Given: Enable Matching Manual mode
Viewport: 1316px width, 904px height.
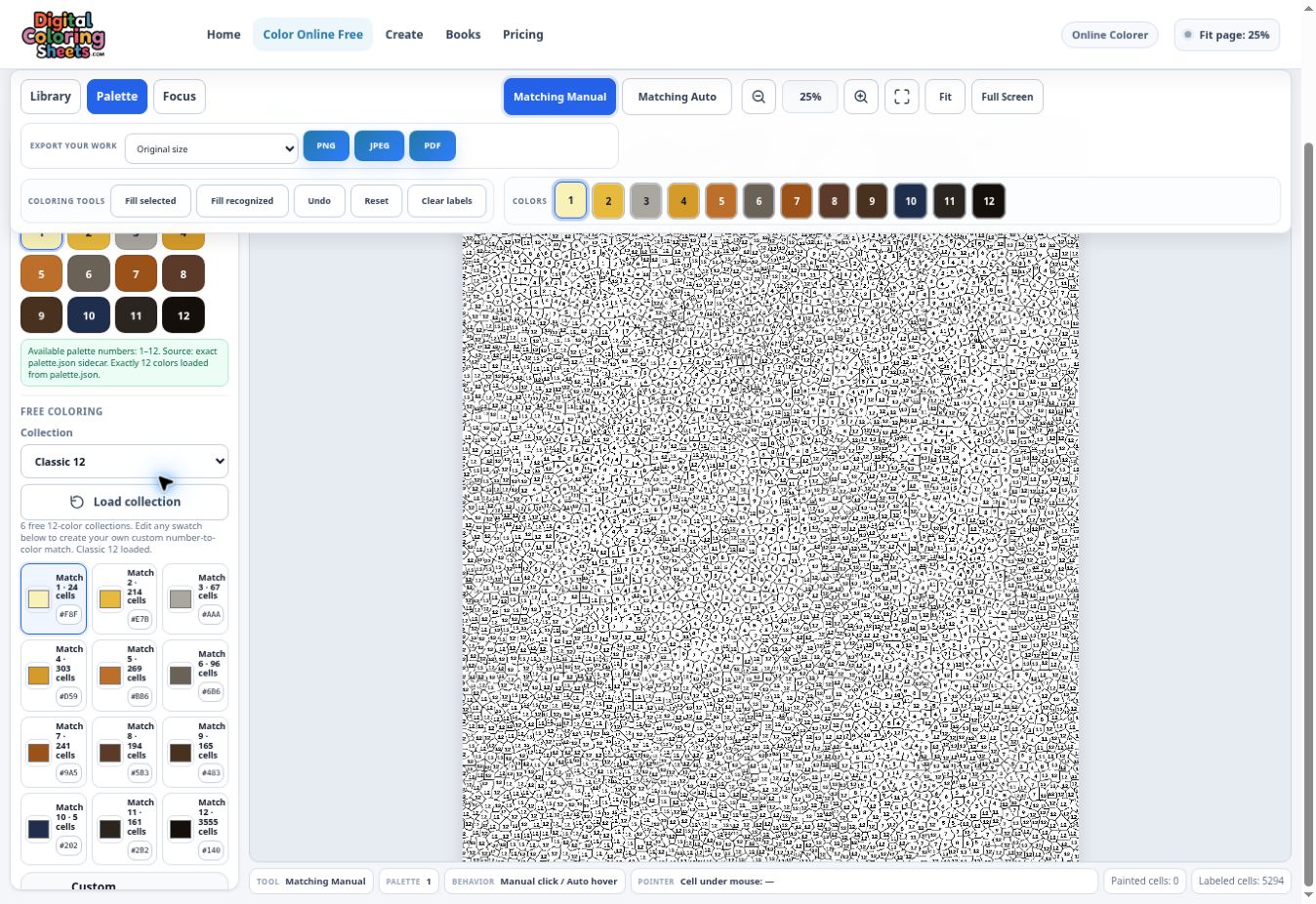Looking at the screenshot, I should point(559,97).
